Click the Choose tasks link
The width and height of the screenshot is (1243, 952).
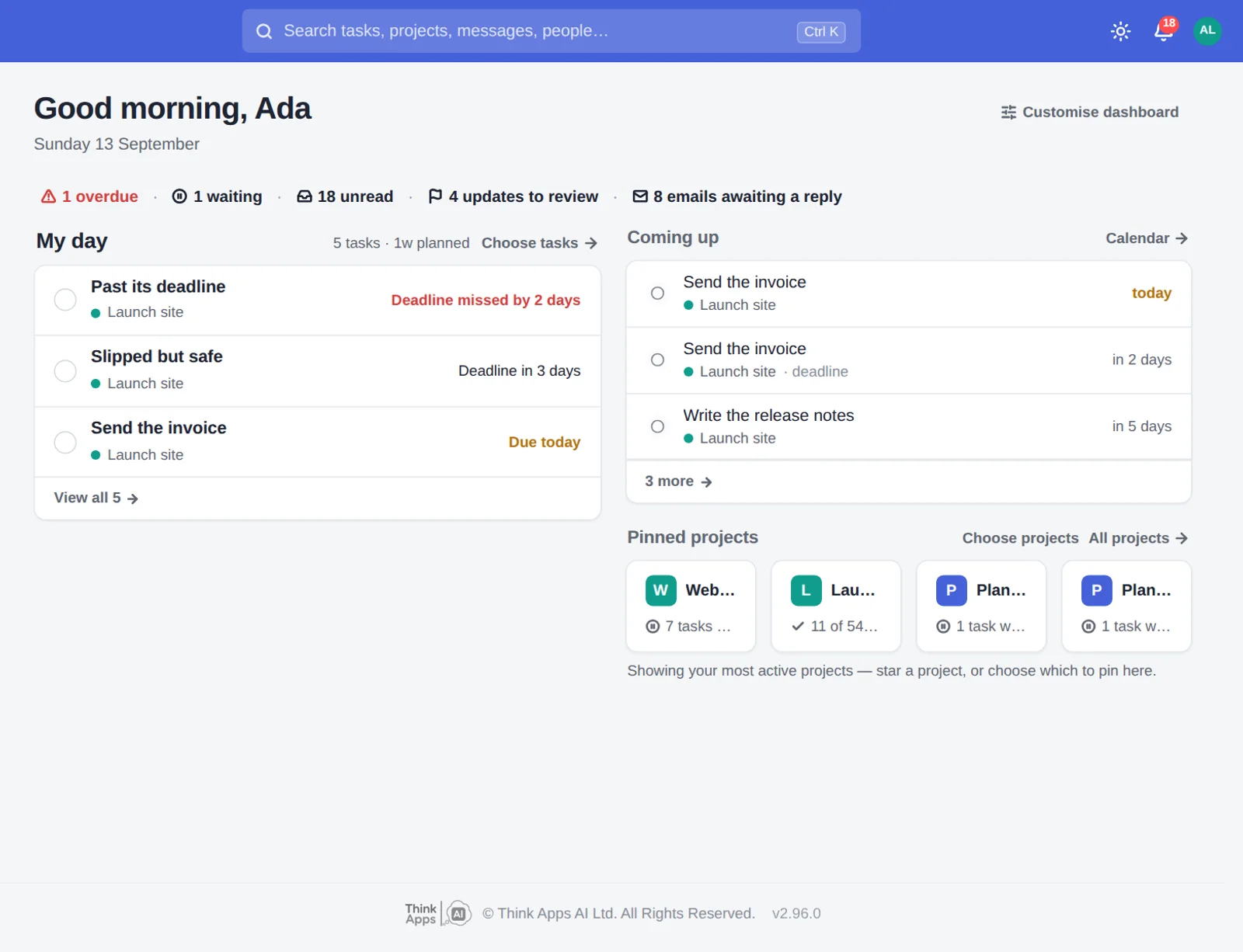[x=539, y=243]
